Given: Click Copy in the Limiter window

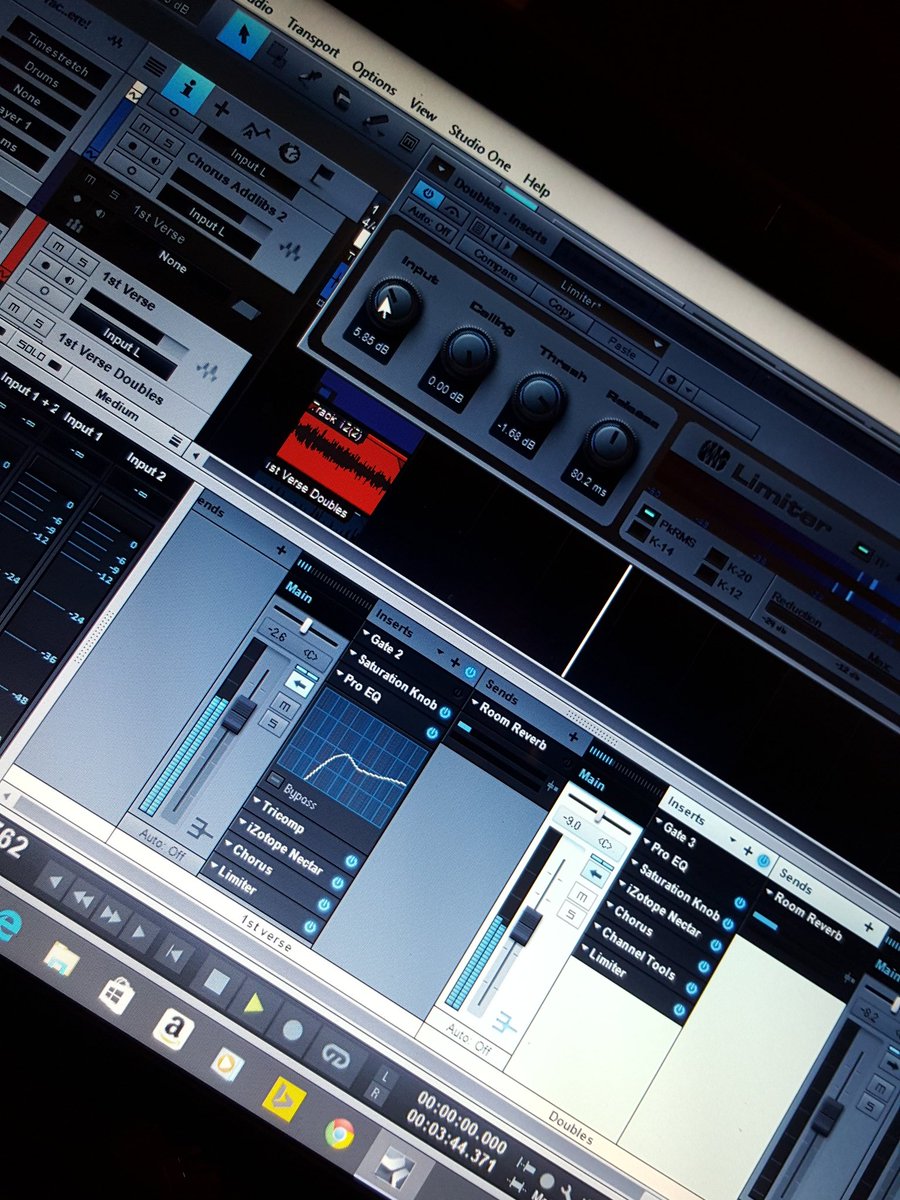Looking at the screenshot, I should (x=561, y=310).
